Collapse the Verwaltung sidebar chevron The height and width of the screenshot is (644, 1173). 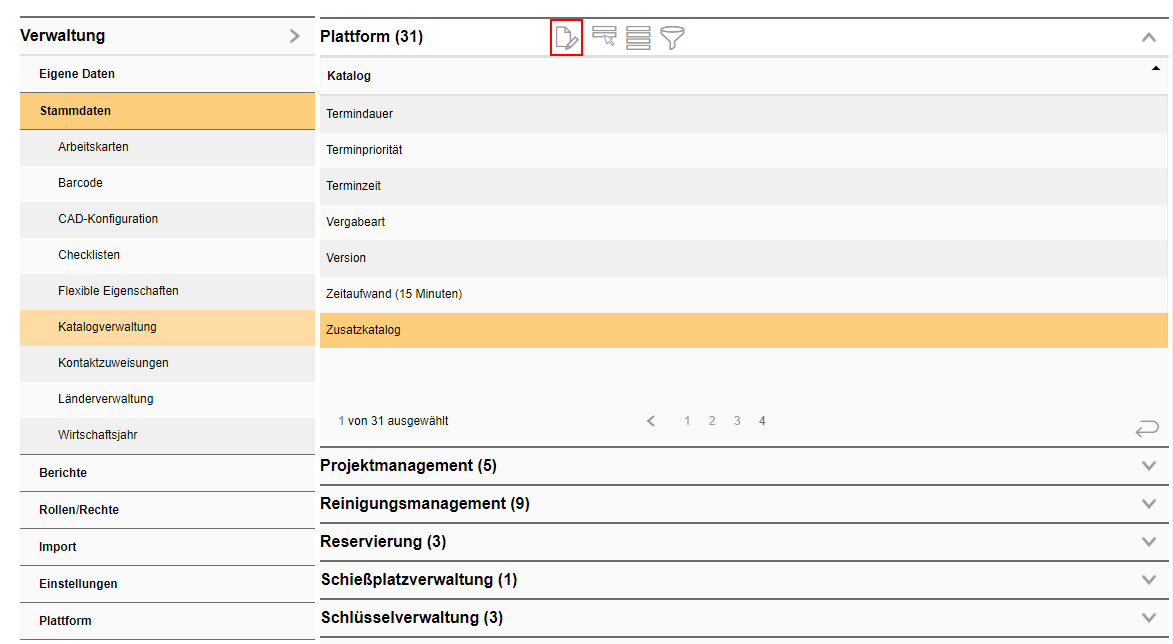coord(294,36)
